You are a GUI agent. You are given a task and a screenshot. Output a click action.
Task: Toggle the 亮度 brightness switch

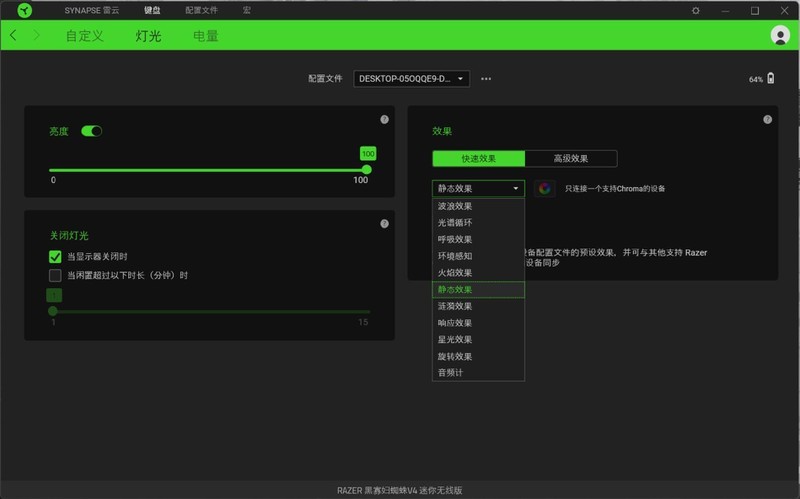click(x=91, y=131)
